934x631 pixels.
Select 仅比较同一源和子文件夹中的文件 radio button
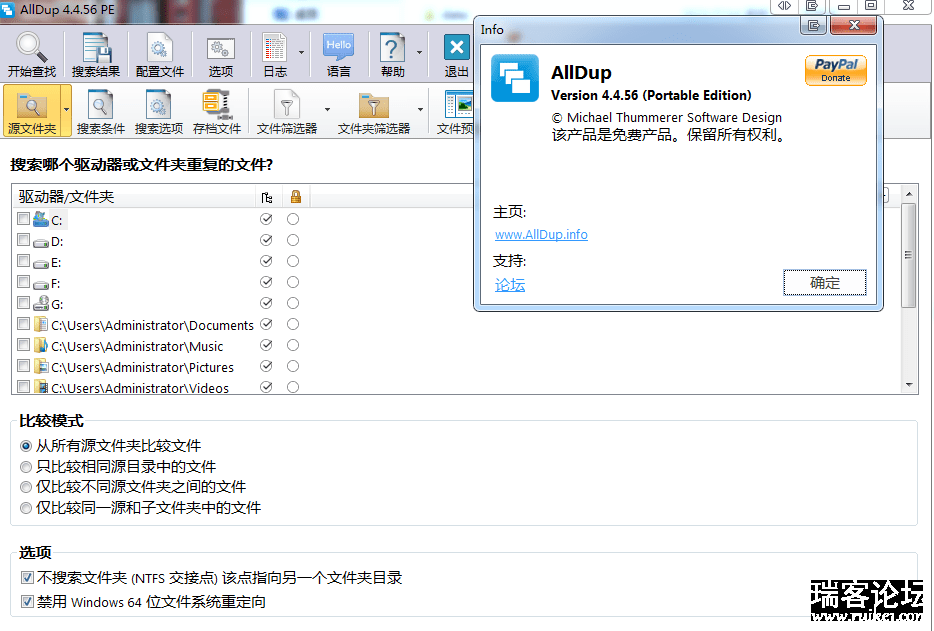[26, 508]
